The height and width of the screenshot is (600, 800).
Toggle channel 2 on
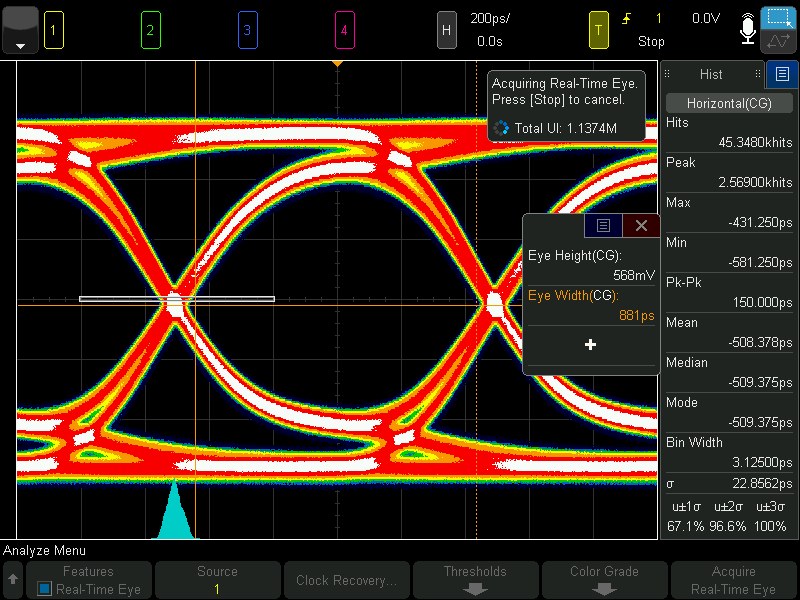pyautogui.click(x=151, y=30)
